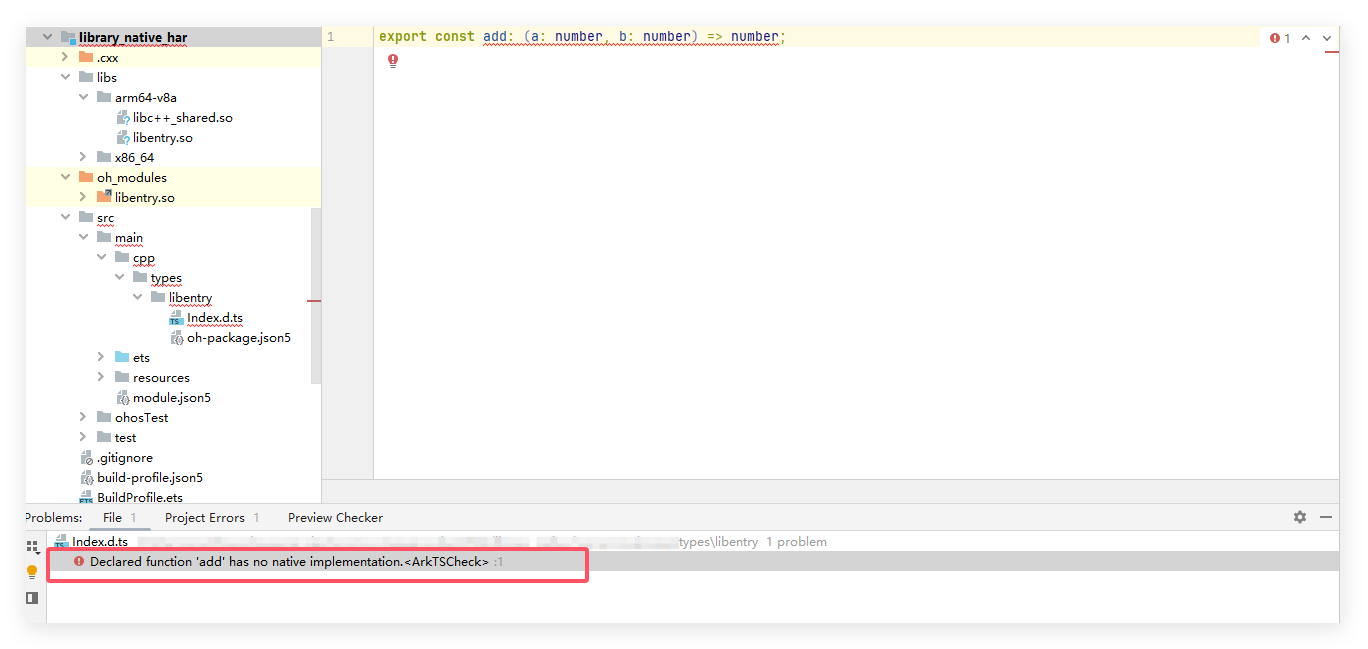The image size is (1368, 649).
Task: Click the TypeScript icon beside Index.d.ts
Action: 176,317
